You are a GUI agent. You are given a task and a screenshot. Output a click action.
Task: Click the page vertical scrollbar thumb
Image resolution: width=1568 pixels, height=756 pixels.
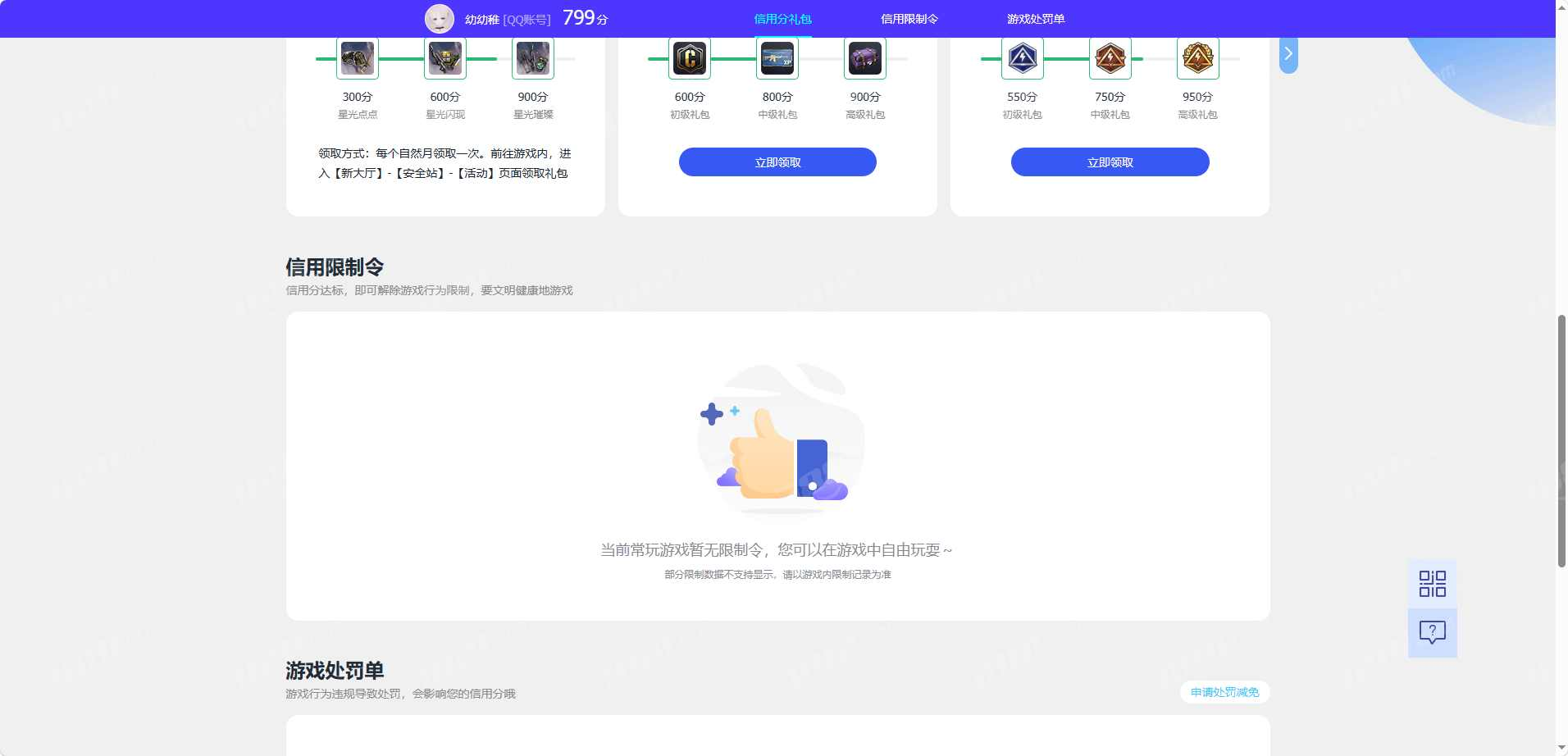pos(1561,441)
